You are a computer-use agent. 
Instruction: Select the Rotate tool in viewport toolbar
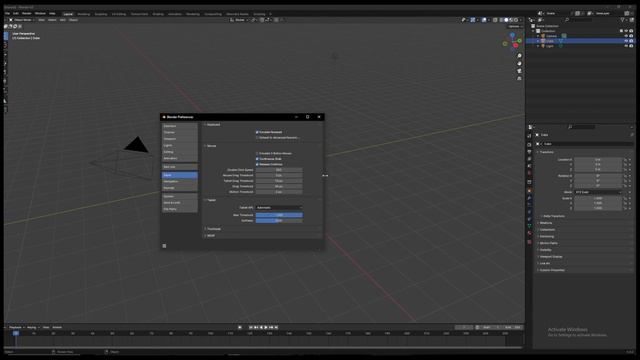6,63
